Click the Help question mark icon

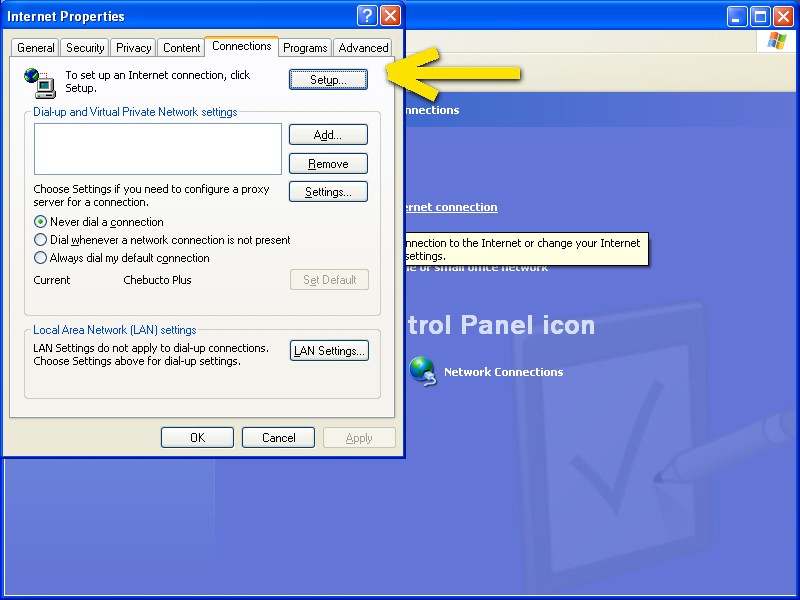click(367, 15)
